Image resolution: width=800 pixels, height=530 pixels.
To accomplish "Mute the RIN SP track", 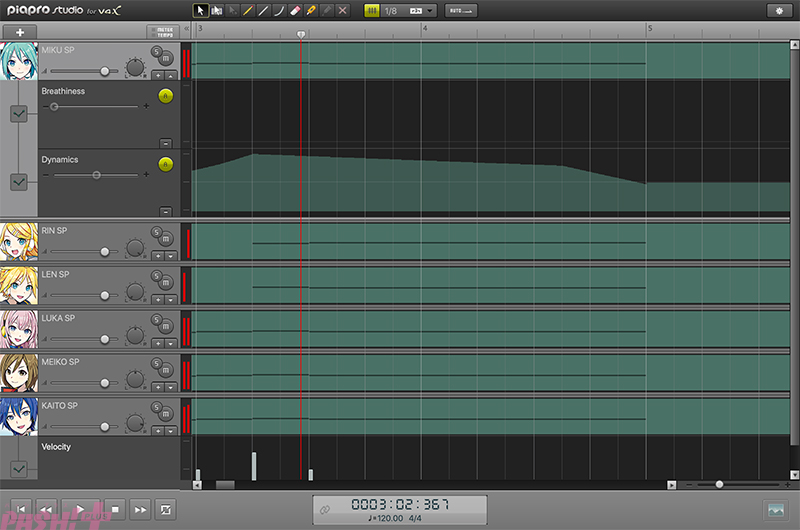I will pyautogui.click(x=166, y=240).
